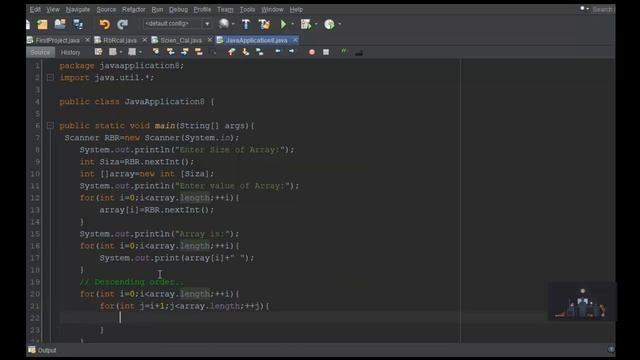The image size is (640, 360).
Task: Expand the Build Project globe dropdown arrow
Action: coord(233,24)
